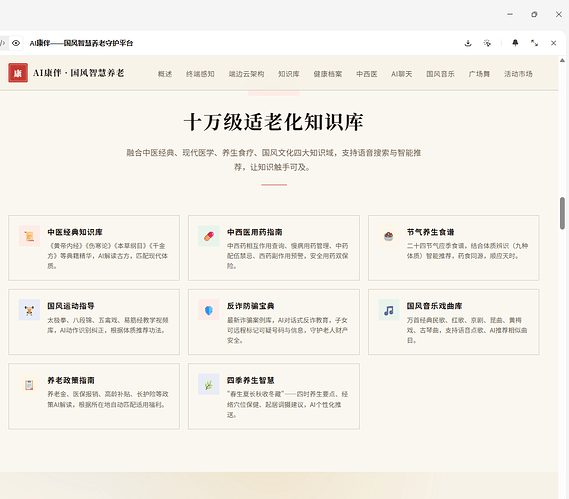This screenshot has height=499, width=569.
Task: Click the sparkle magic icon in the toolbar
Action: click(487, 43)
